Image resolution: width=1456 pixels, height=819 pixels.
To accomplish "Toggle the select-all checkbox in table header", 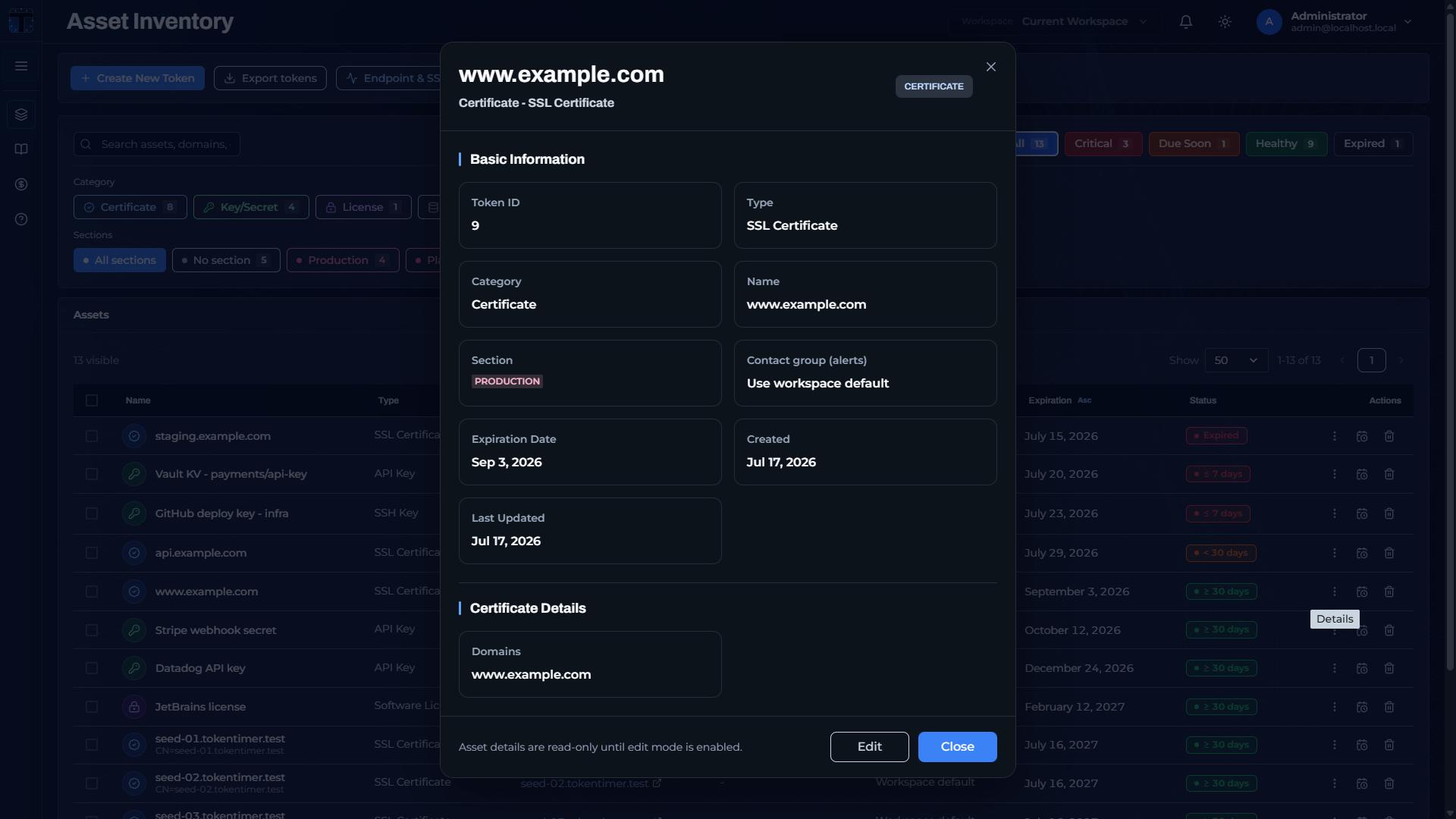I will click(x=92, y=400).
